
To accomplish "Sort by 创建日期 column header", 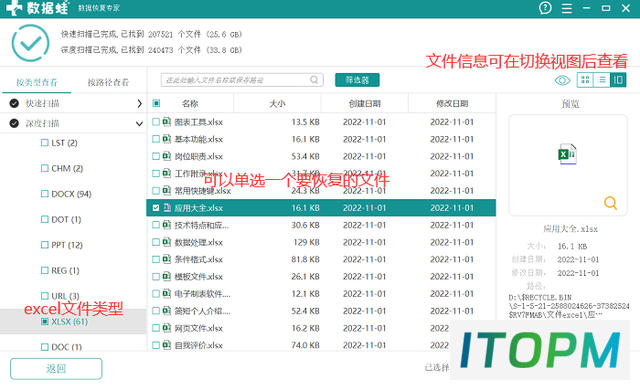I will [364, 104].
